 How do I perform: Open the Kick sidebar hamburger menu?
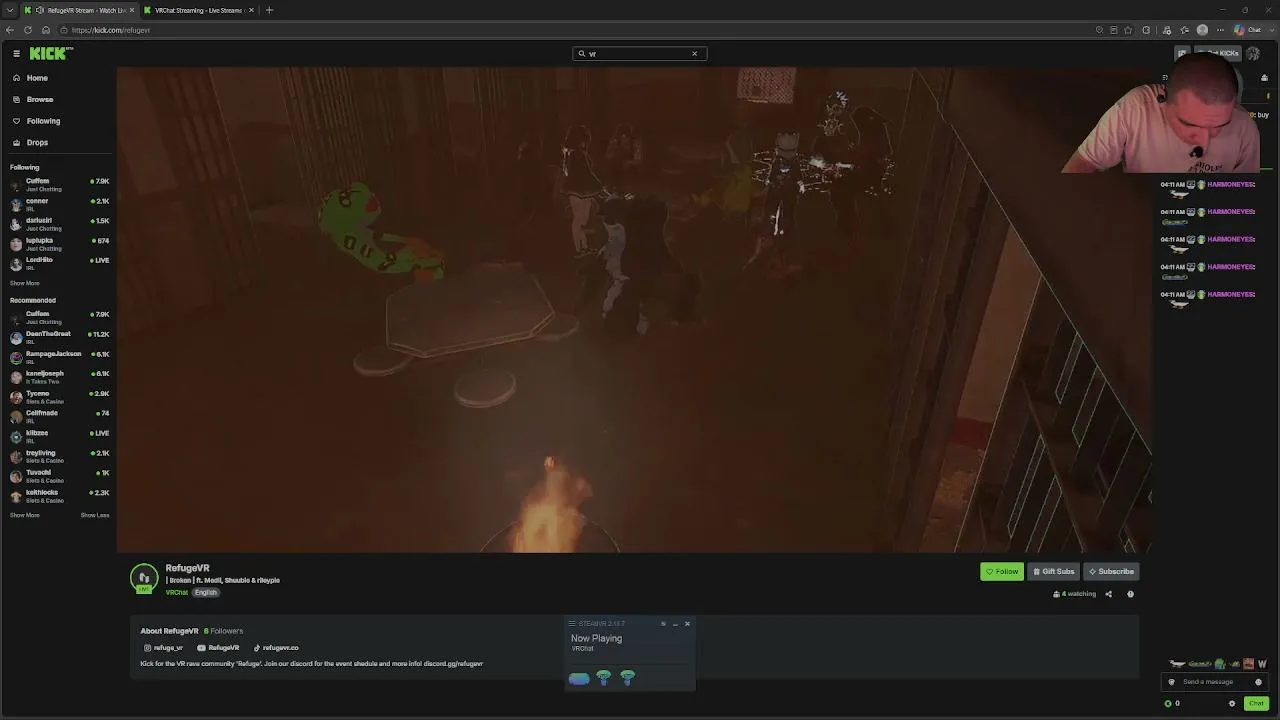[x=16, y=54]
